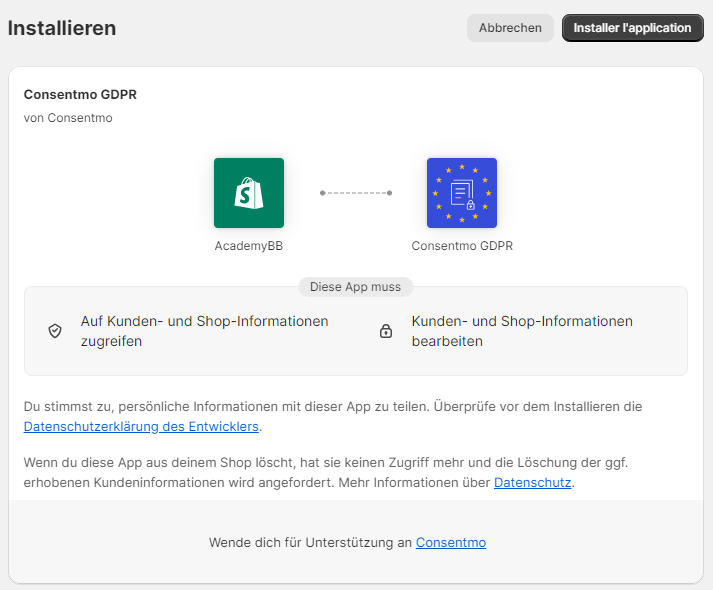Click the 'Du stimmst zu' consent paragraph
The width and height of the screenshot is (713, 590).
[x=332, y=407]
